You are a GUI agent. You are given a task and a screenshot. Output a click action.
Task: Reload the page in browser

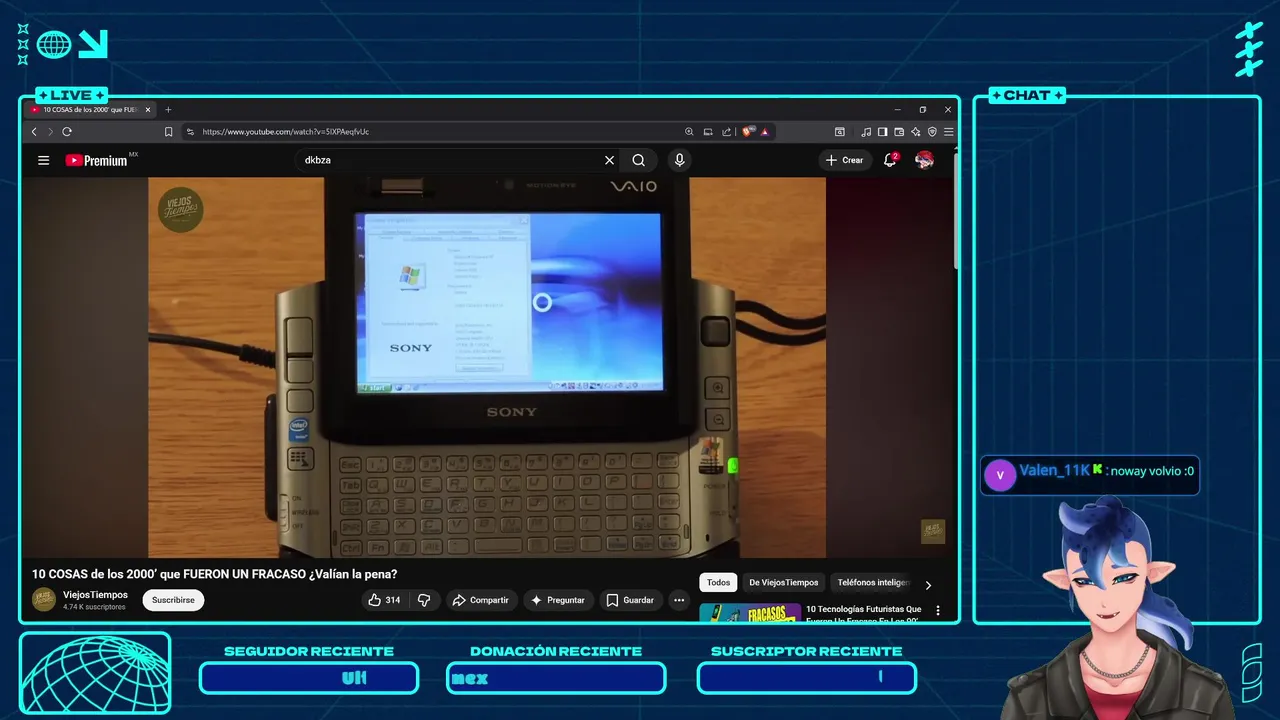[67, 131]
